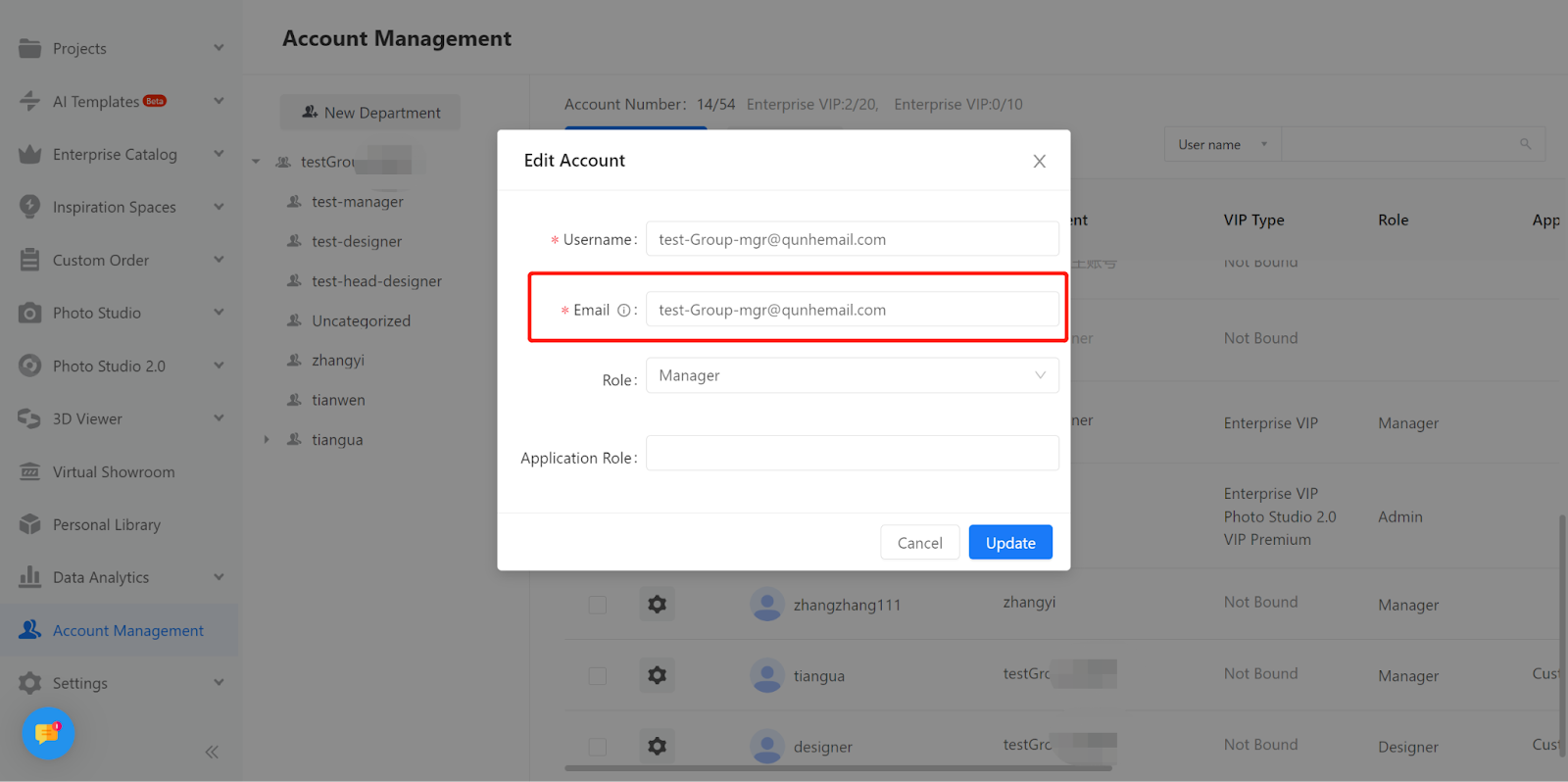Expand the tiangua department tree node

point(267,440)
